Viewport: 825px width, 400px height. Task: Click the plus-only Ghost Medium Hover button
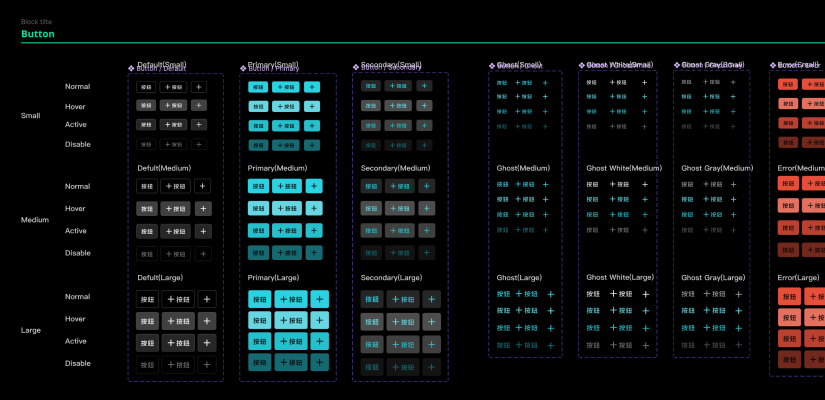(x=546, y=199)
